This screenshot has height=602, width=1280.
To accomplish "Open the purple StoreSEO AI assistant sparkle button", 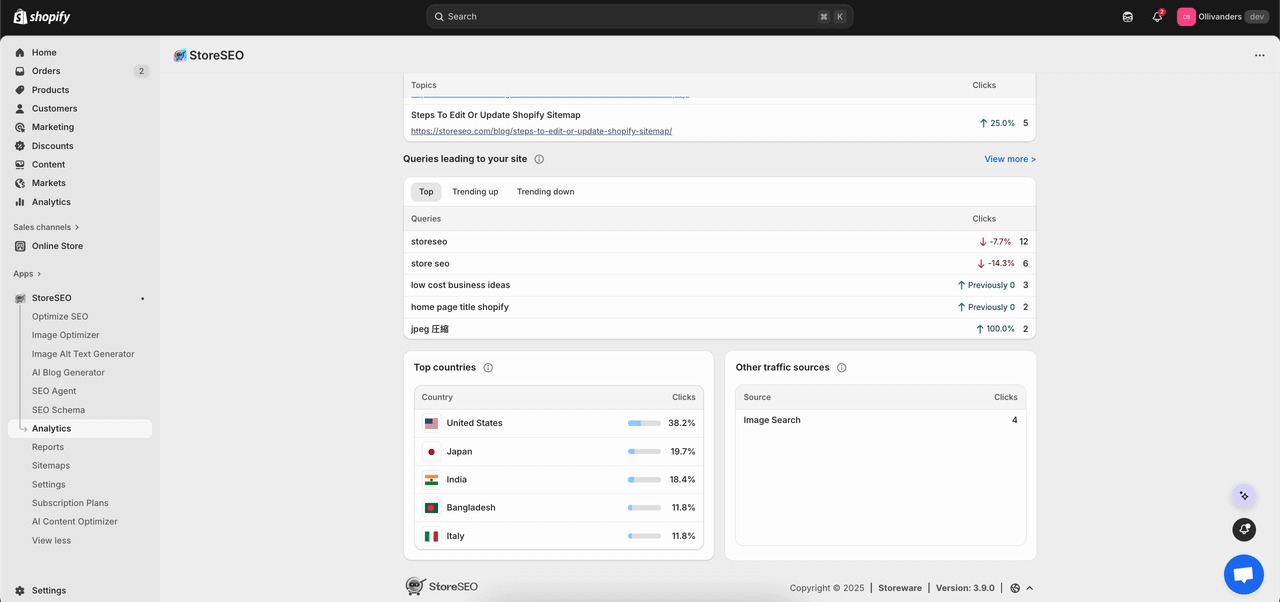I will (1243, 495).
